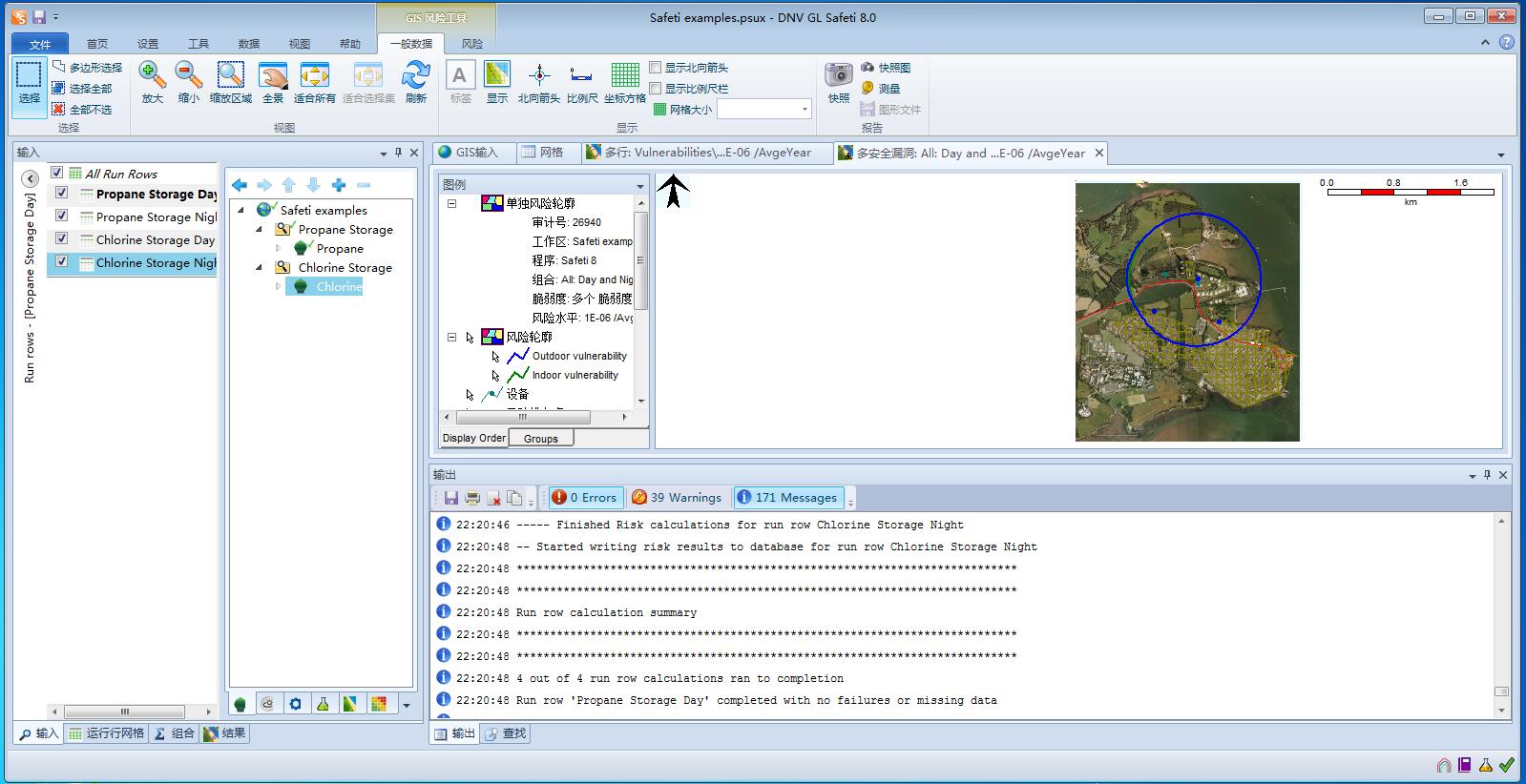Click the 比例尺 scale bar icon
1526x784 pixels.
581,75
